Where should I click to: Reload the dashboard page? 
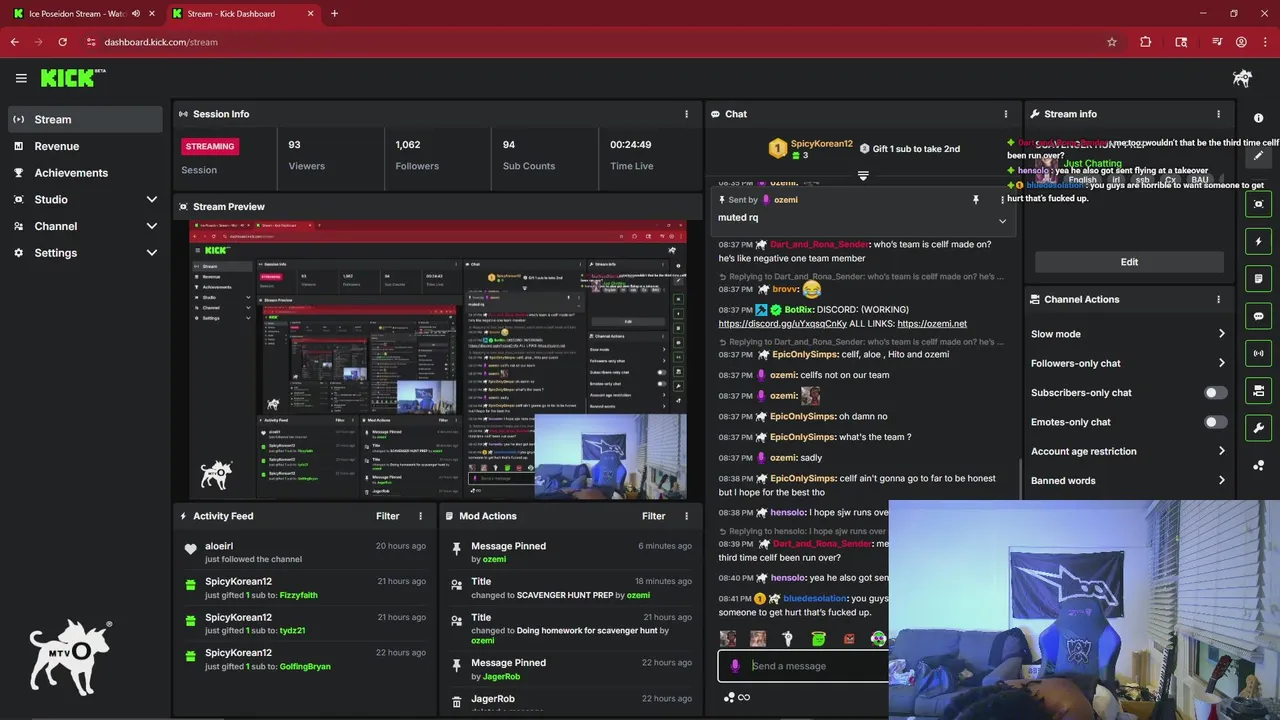tap(62, 42)
